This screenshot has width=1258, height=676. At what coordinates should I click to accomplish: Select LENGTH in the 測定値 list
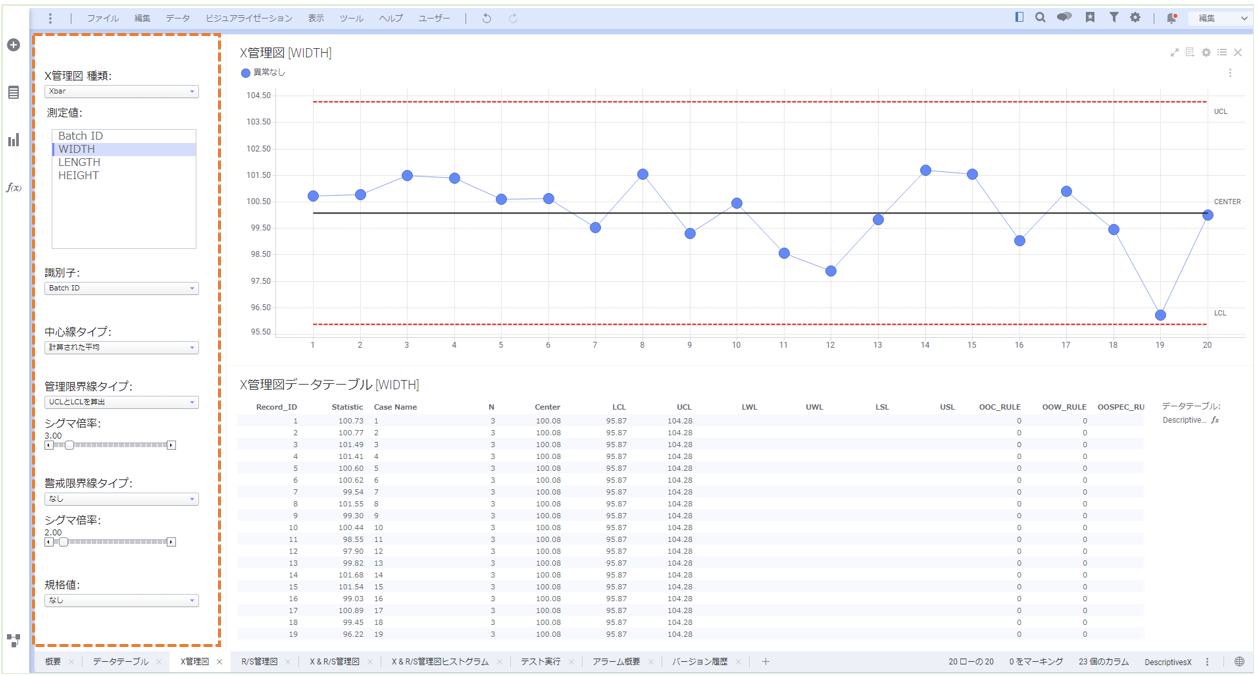[x=124, y=162]
